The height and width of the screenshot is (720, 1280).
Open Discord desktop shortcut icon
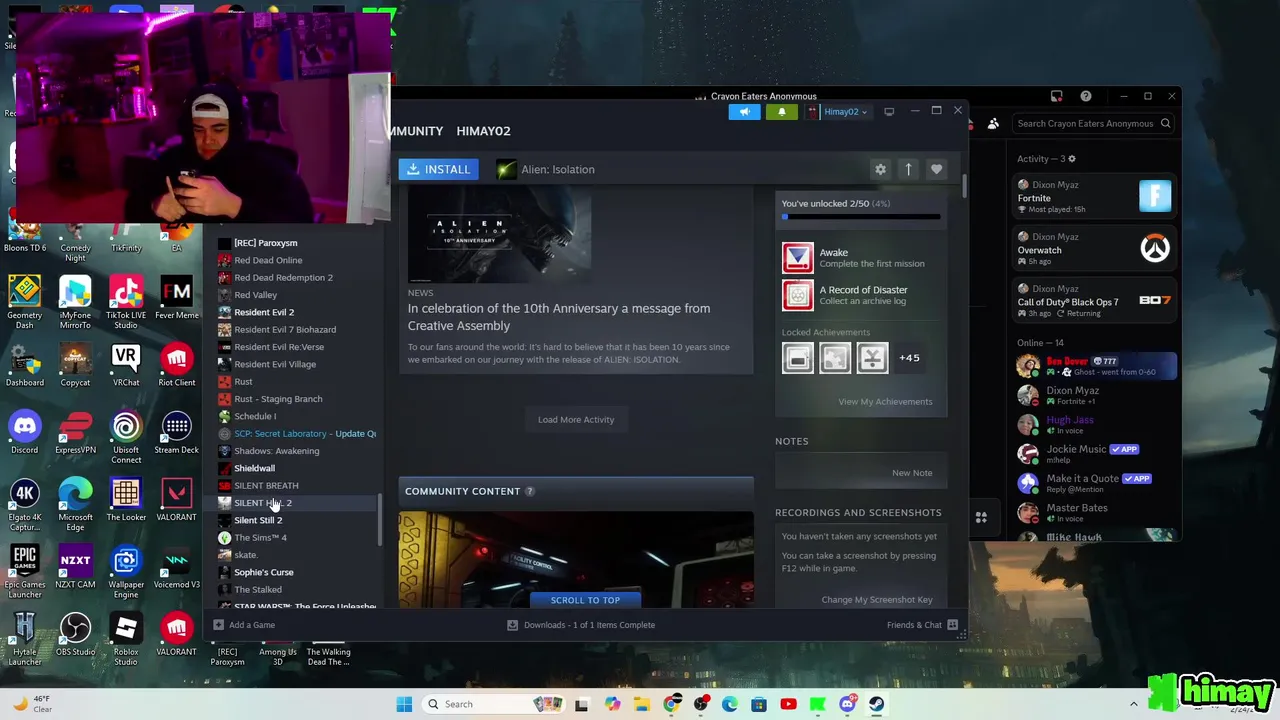(x=25, y=433)
